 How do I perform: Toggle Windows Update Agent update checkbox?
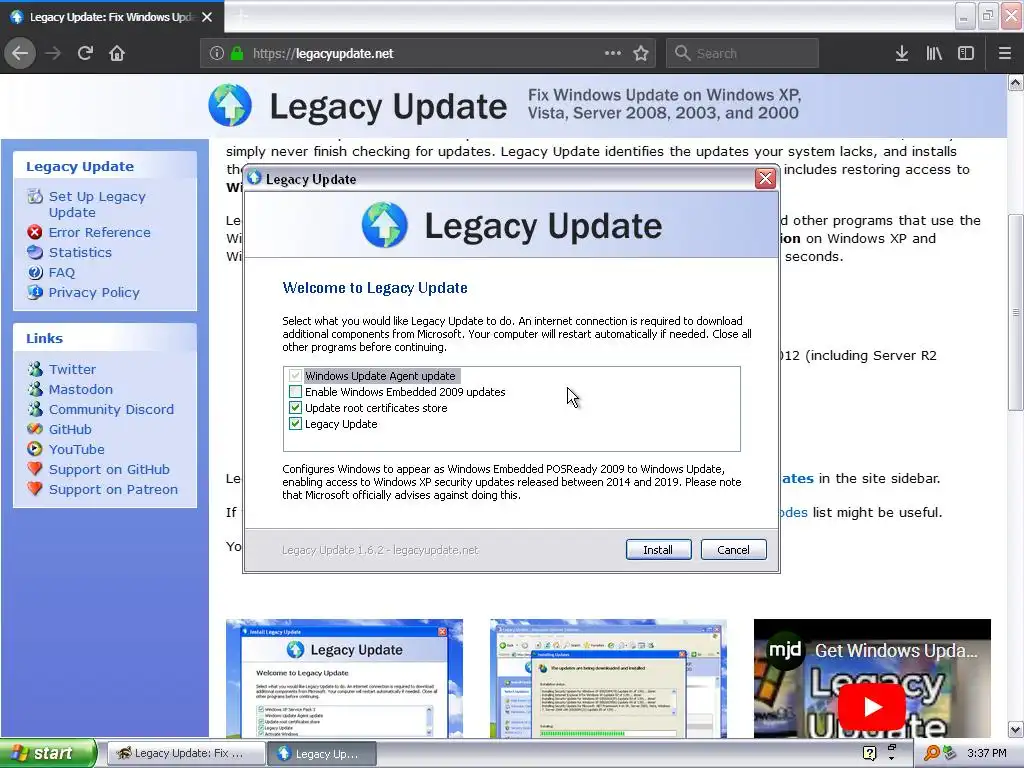click(x=295, y=376)
